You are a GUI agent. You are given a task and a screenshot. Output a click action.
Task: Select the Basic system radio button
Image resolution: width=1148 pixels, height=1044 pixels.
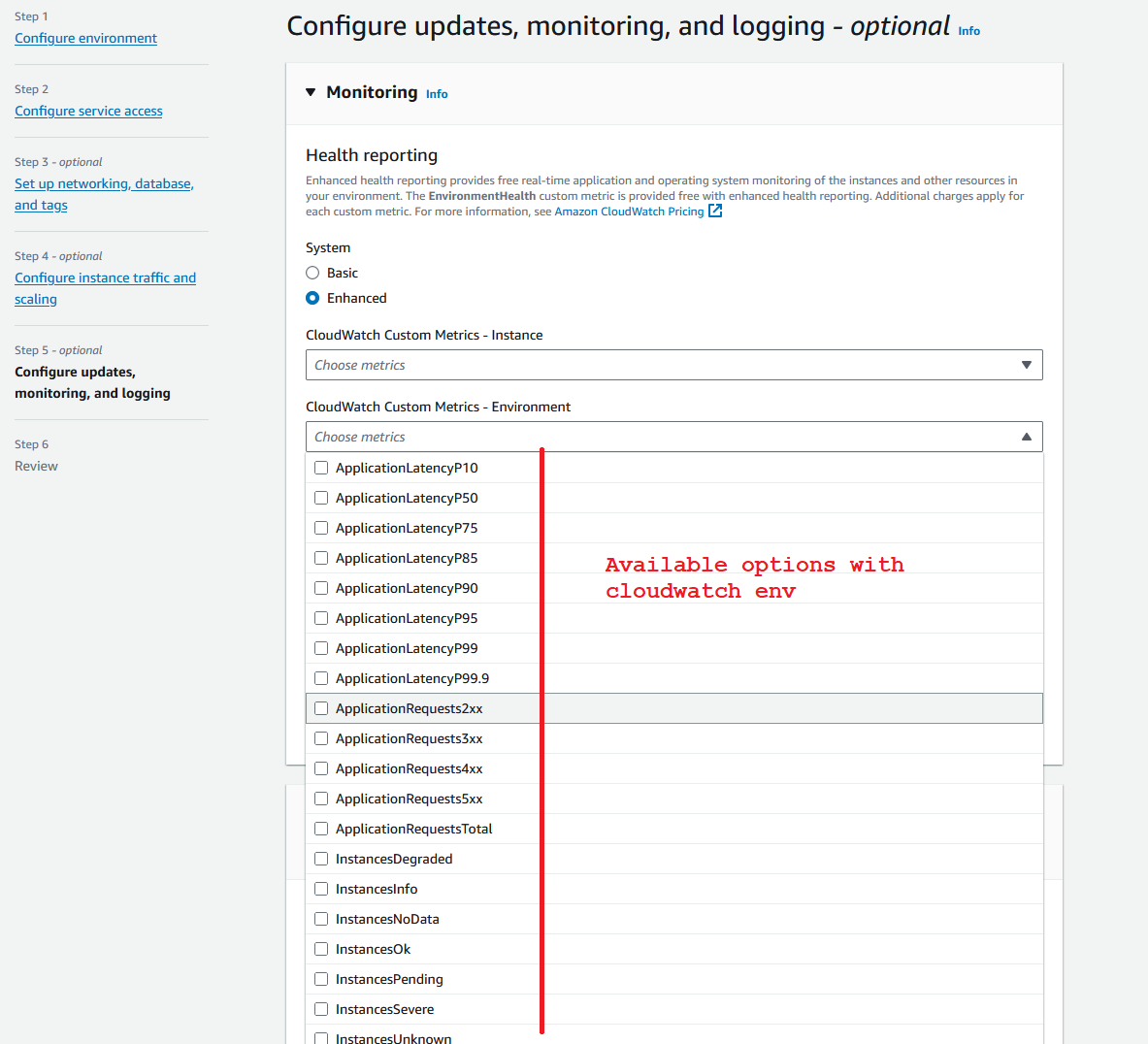pyautogui.click(x=312, y=273)
